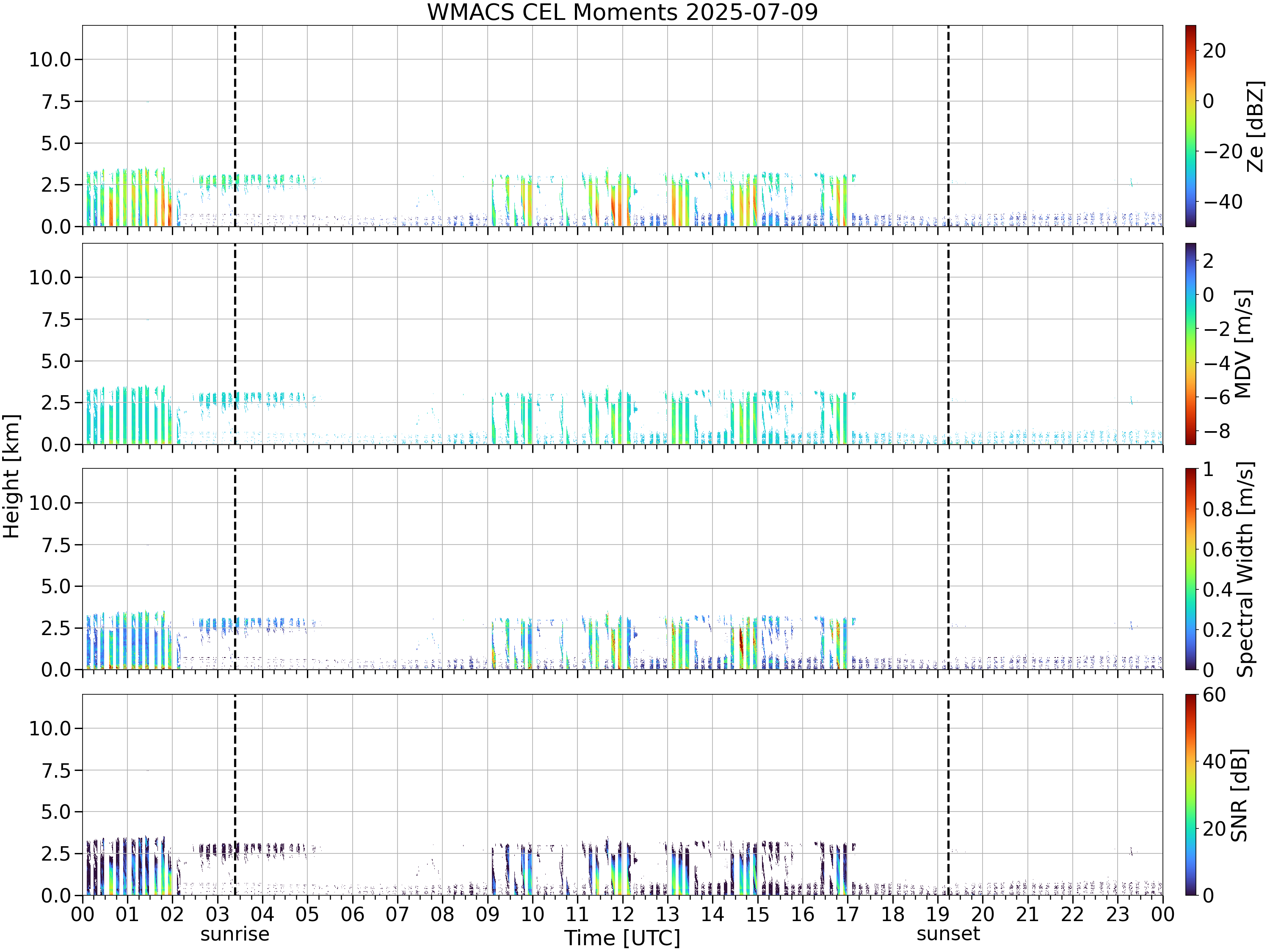Screen dimensions: 1270x952
Task: Click the 12 hour tick label on time axis
Action: pos(622,914)
